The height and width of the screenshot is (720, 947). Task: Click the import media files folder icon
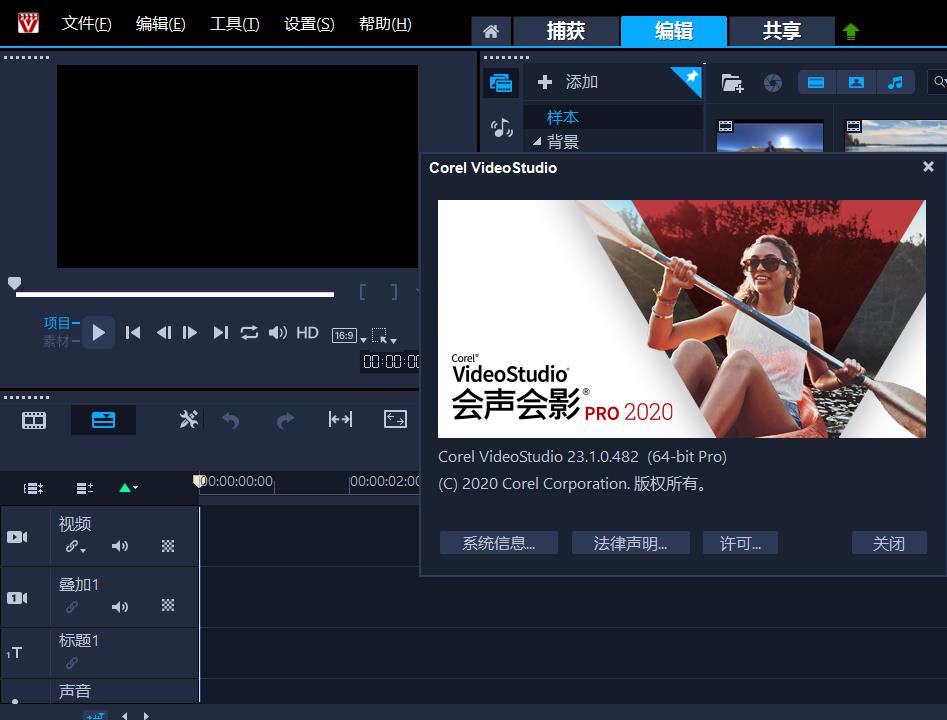[x=732, y=83]
